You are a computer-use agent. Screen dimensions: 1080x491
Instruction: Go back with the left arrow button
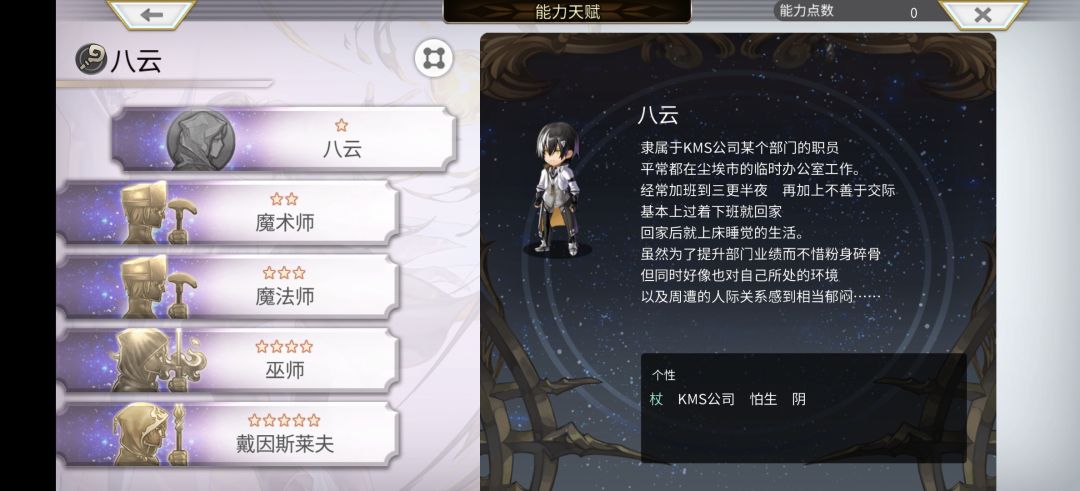[x=152, y=14]
